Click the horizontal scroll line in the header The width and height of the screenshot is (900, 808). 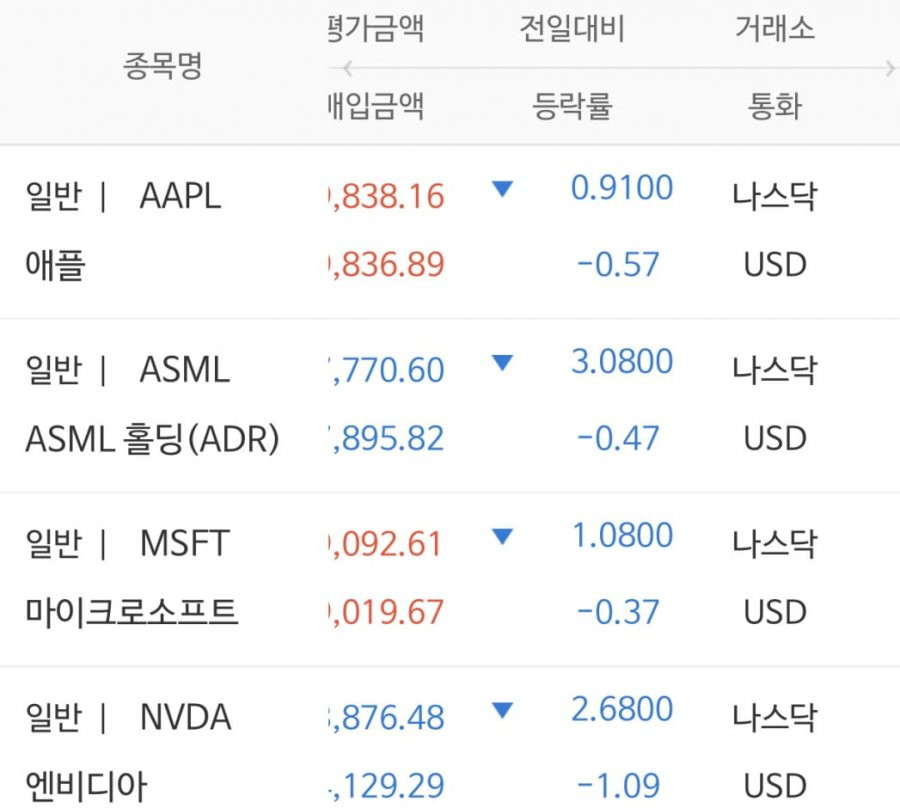[x=618, y=68]
